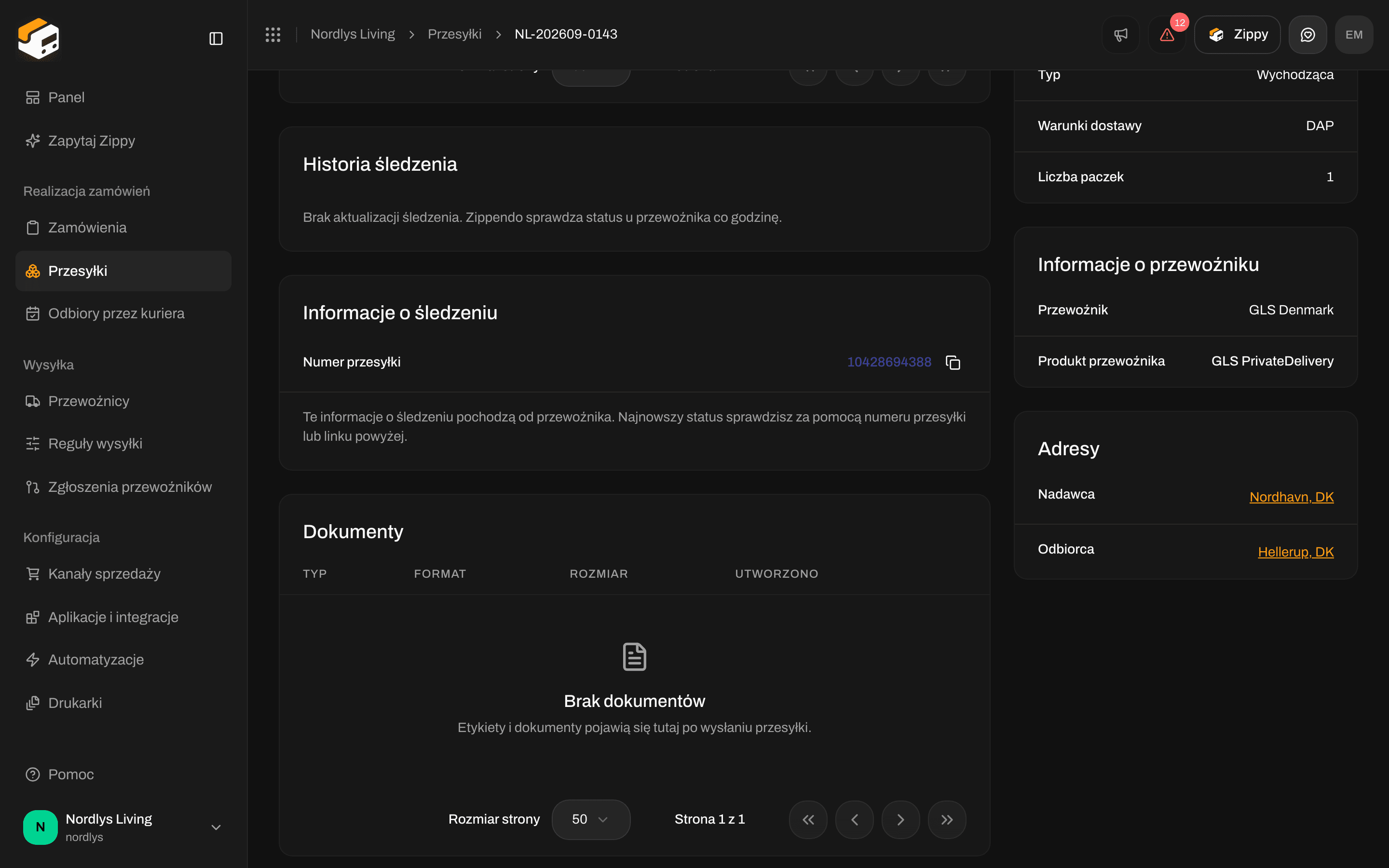The image size is (1389, 868).
Task: Navigate to Przesyłki breadcrumb
Action: point(455,34)
